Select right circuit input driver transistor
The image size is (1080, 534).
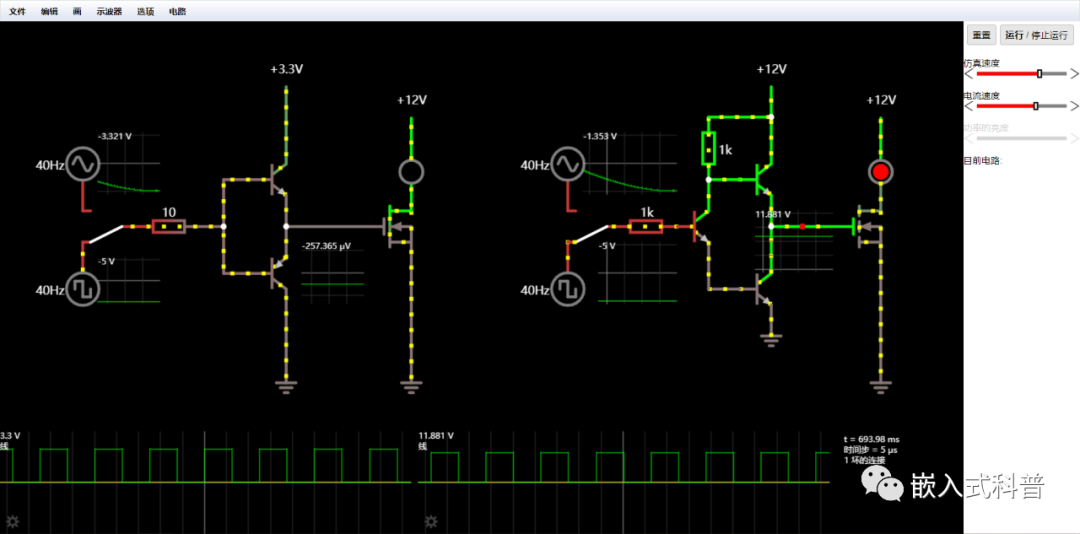pyautogui.click(x=700, y=226)
